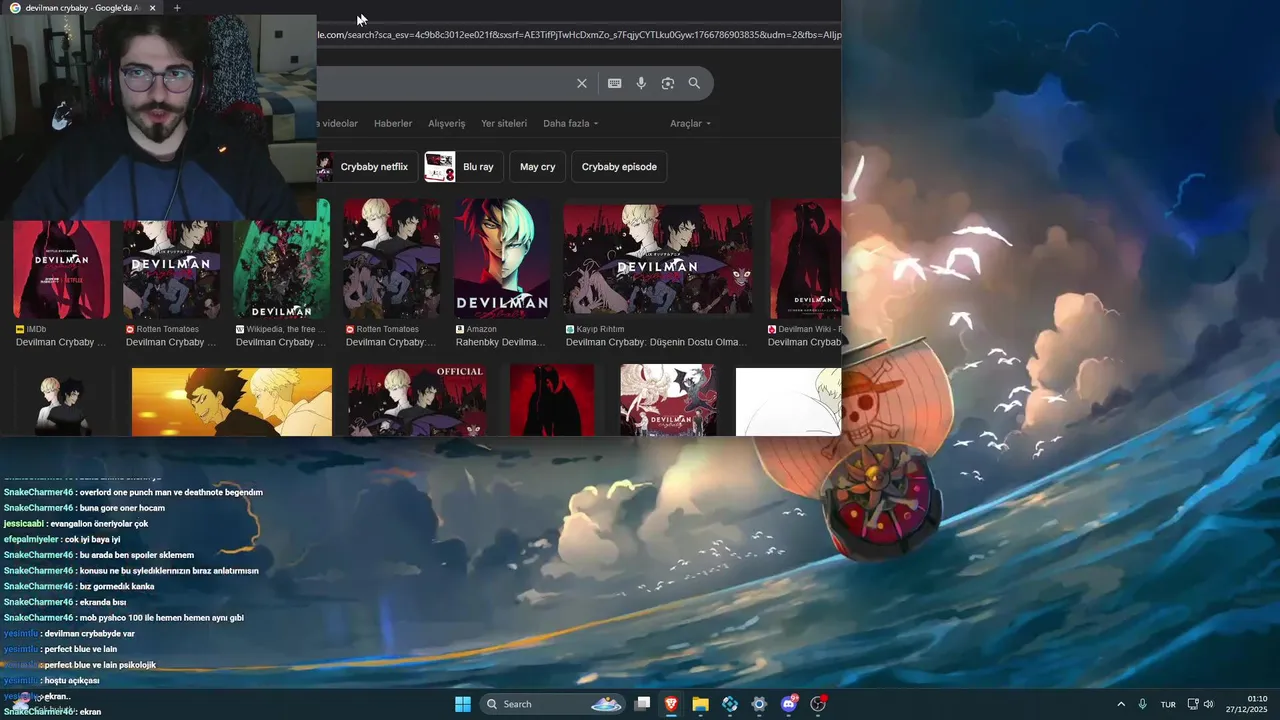This screenshot has height=720, width=1280.
Task: Open the volume speaker tray icon
Action: coord(1208,704)
